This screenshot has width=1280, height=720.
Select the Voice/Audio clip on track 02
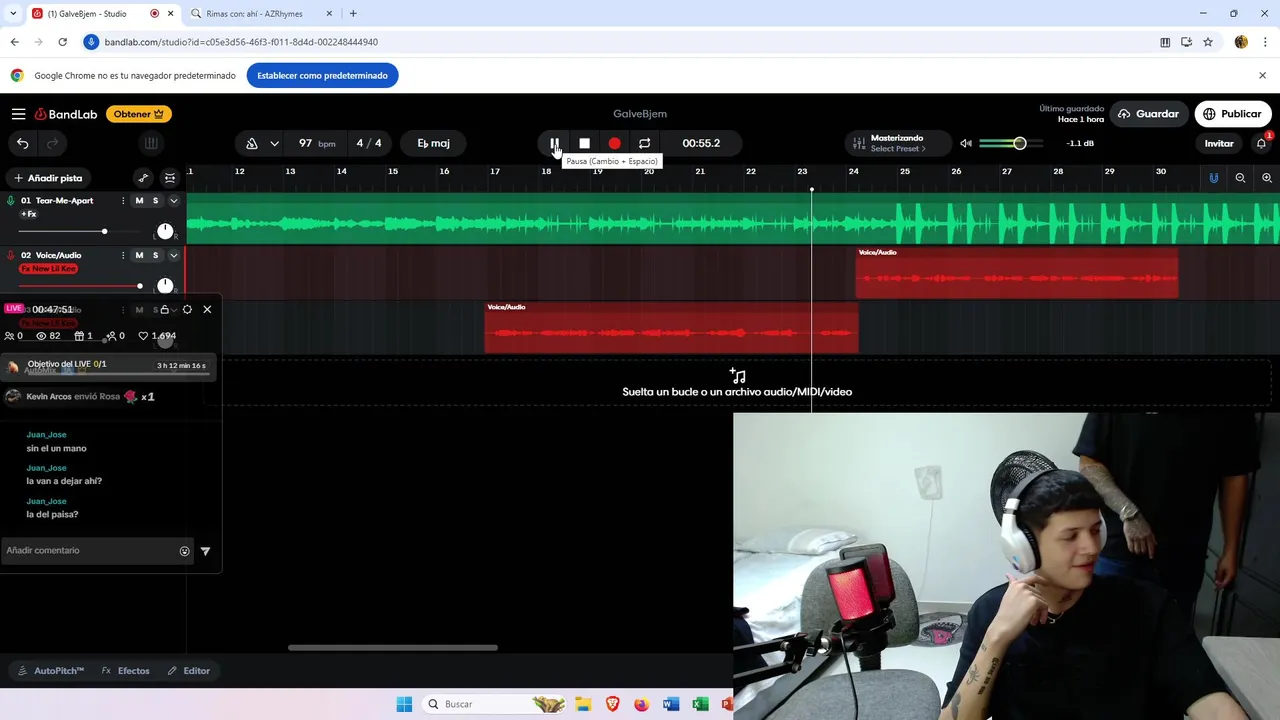tap(1017, 272)
